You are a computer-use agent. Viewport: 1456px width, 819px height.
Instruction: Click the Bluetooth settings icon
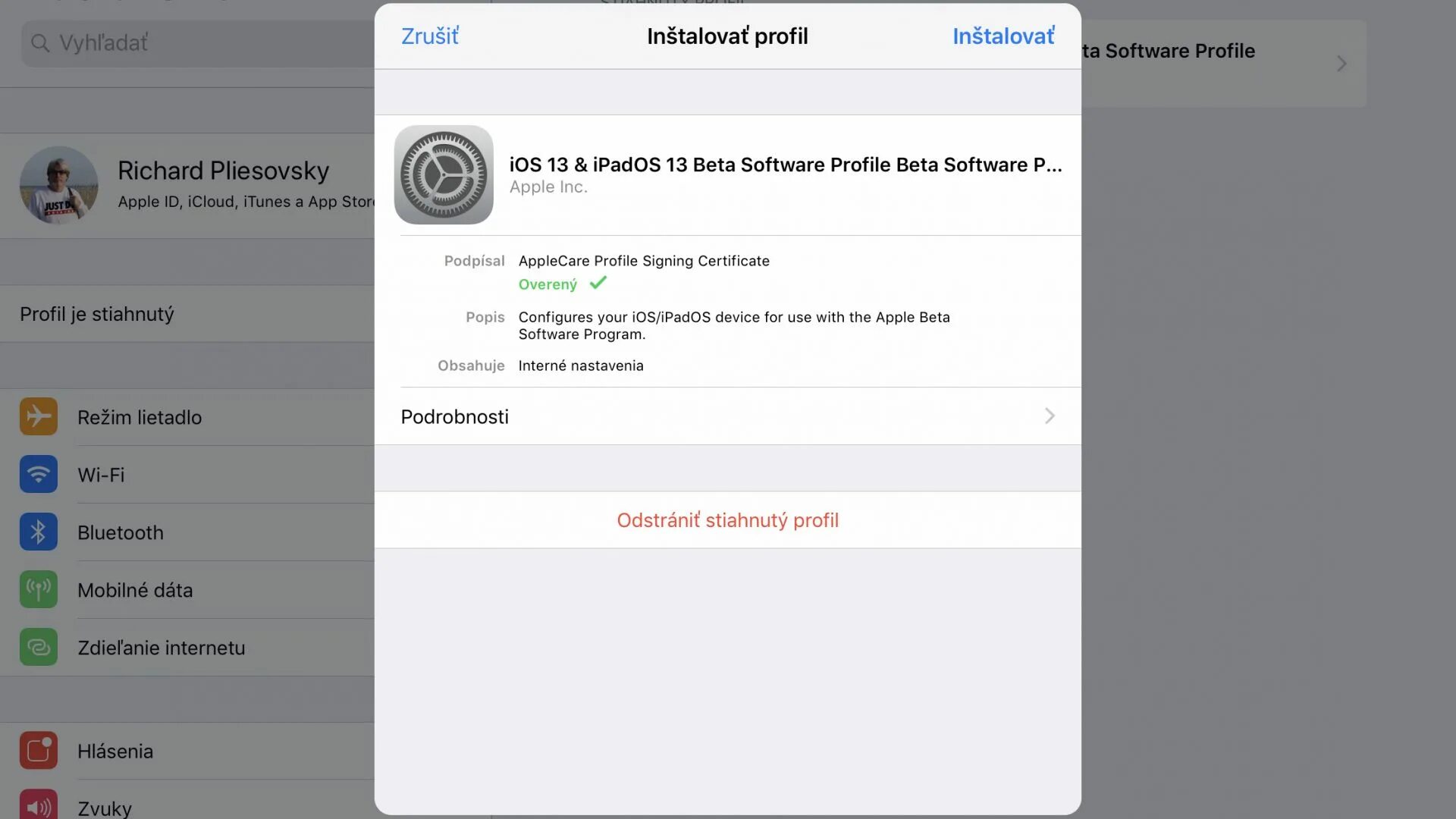click(38, 531)
